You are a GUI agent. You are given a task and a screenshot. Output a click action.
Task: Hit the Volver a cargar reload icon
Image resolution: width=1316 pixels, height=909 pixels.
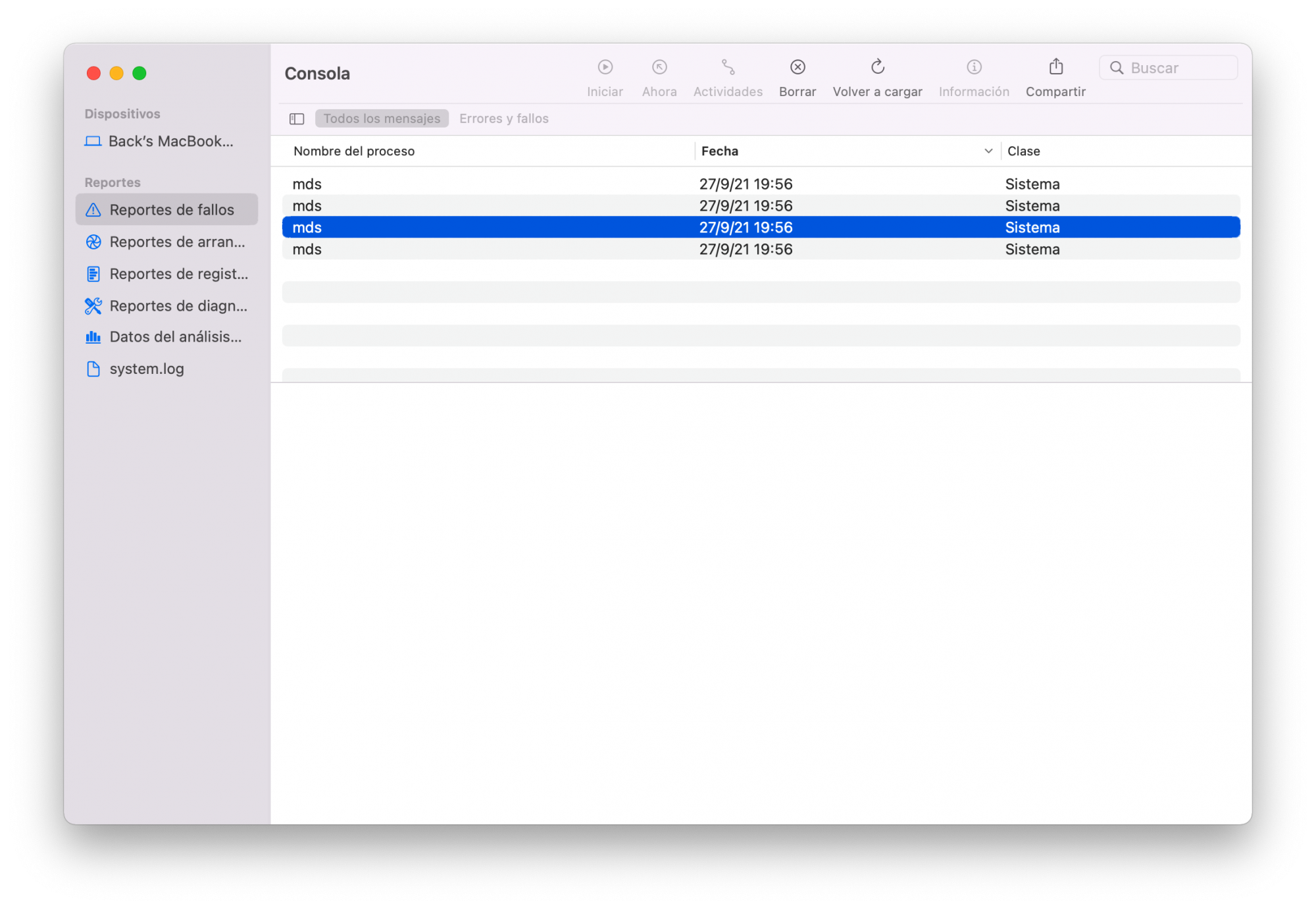(877, 67)
